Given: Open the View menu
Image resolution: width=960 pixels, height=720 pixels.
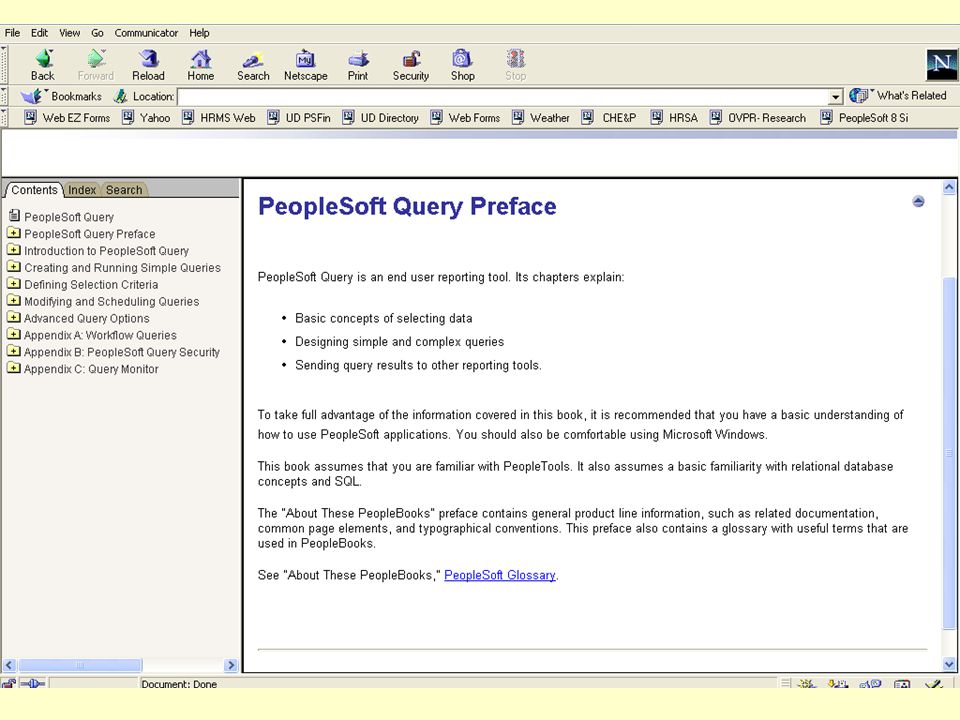Looking at the screenshot, I should point(69,33).
